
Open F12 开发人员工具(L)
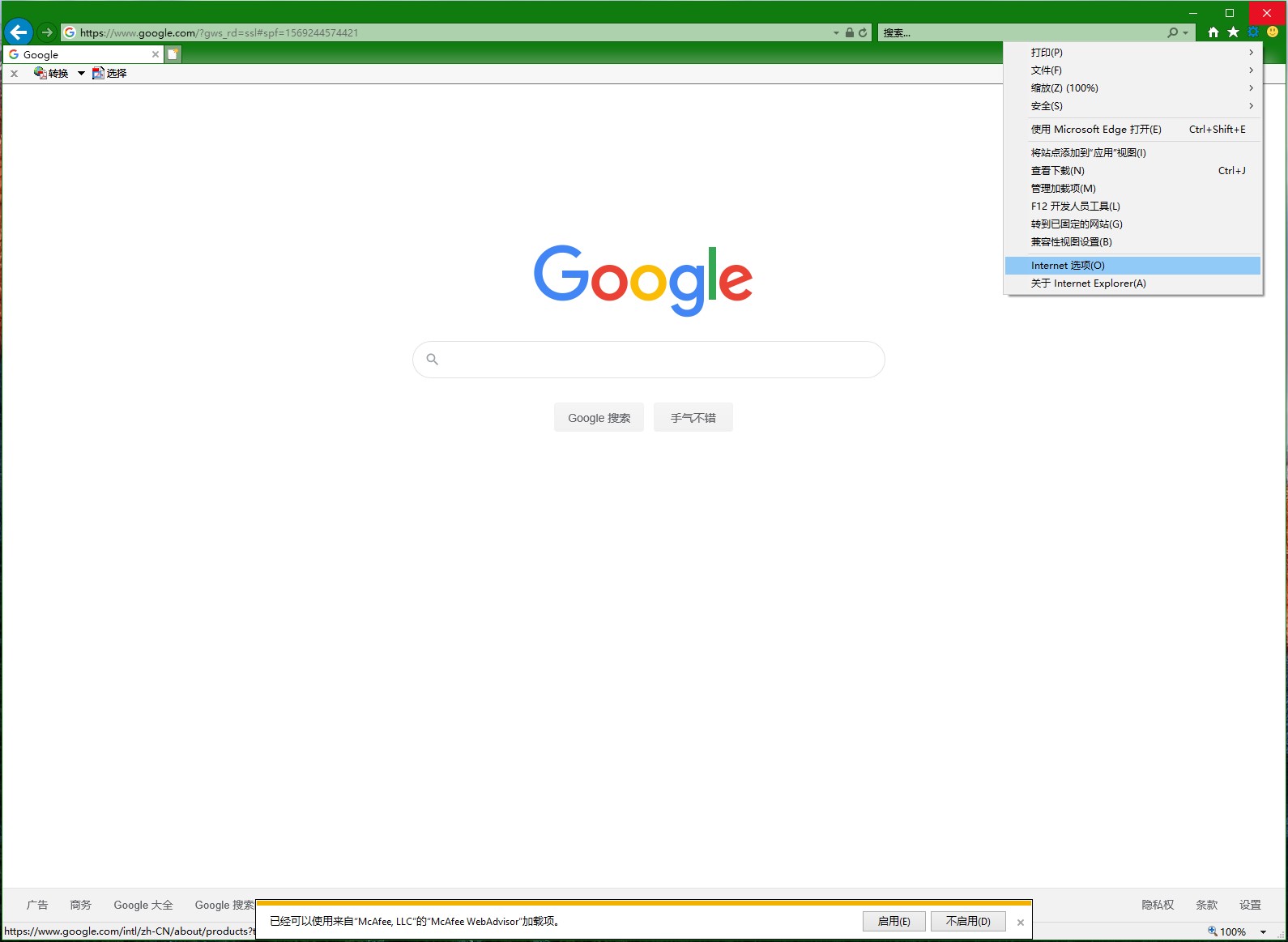[1132, 207]
